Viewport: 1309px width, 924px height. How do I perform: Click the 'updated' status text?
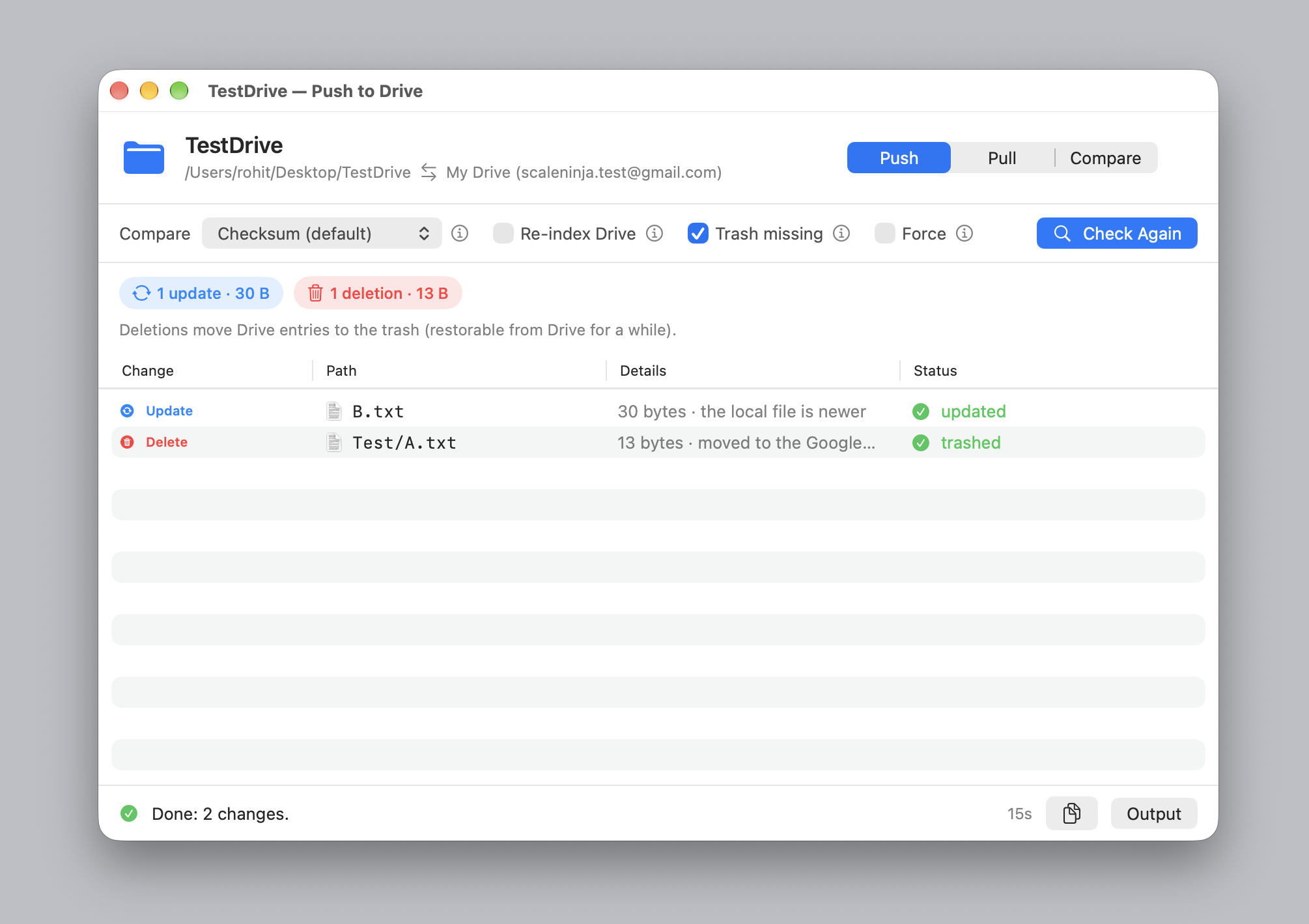pyautogui.click(x=973, y=412)
